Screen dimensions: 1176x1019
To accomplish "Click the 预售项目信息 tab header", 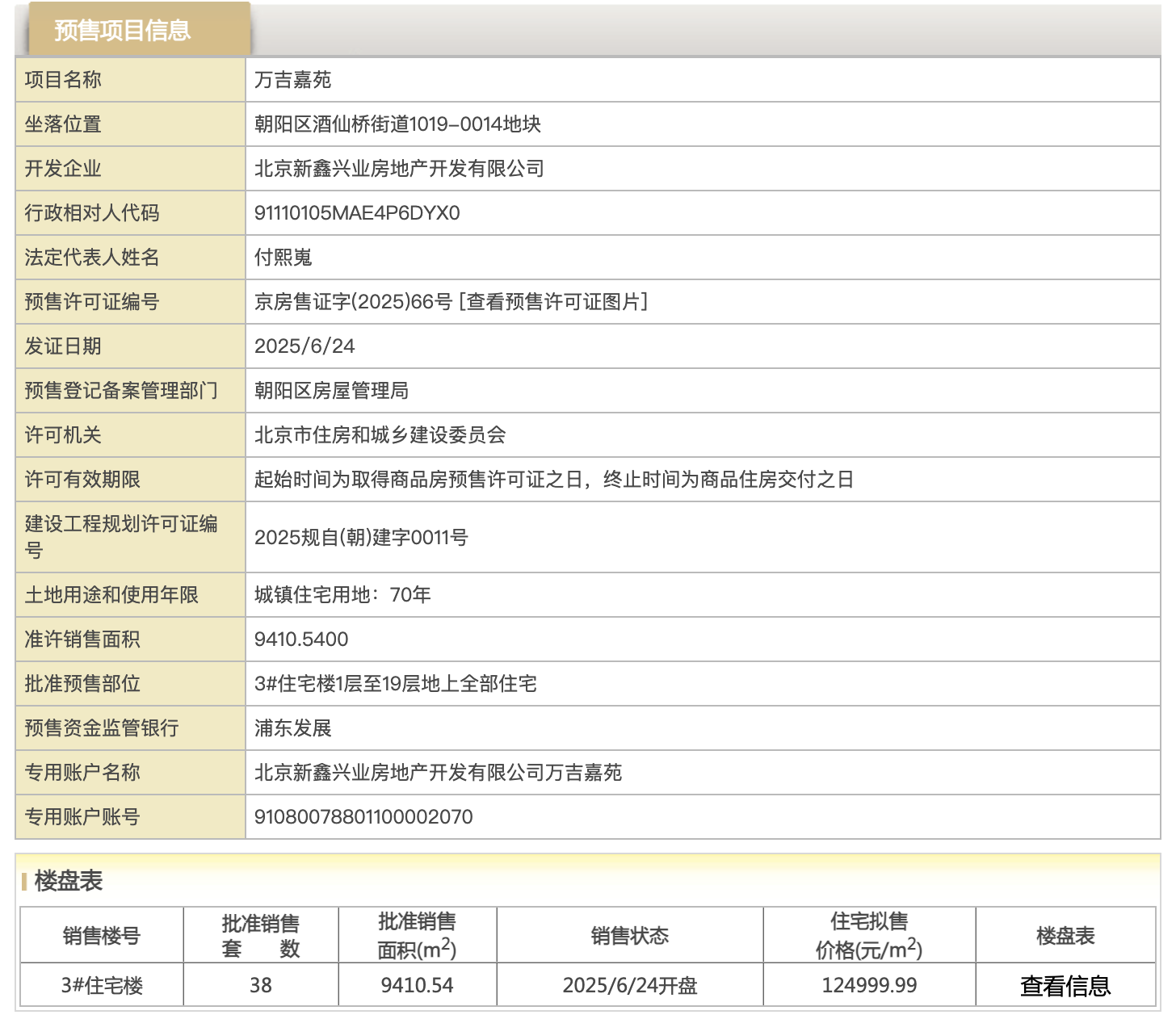I will pos(123,31).
